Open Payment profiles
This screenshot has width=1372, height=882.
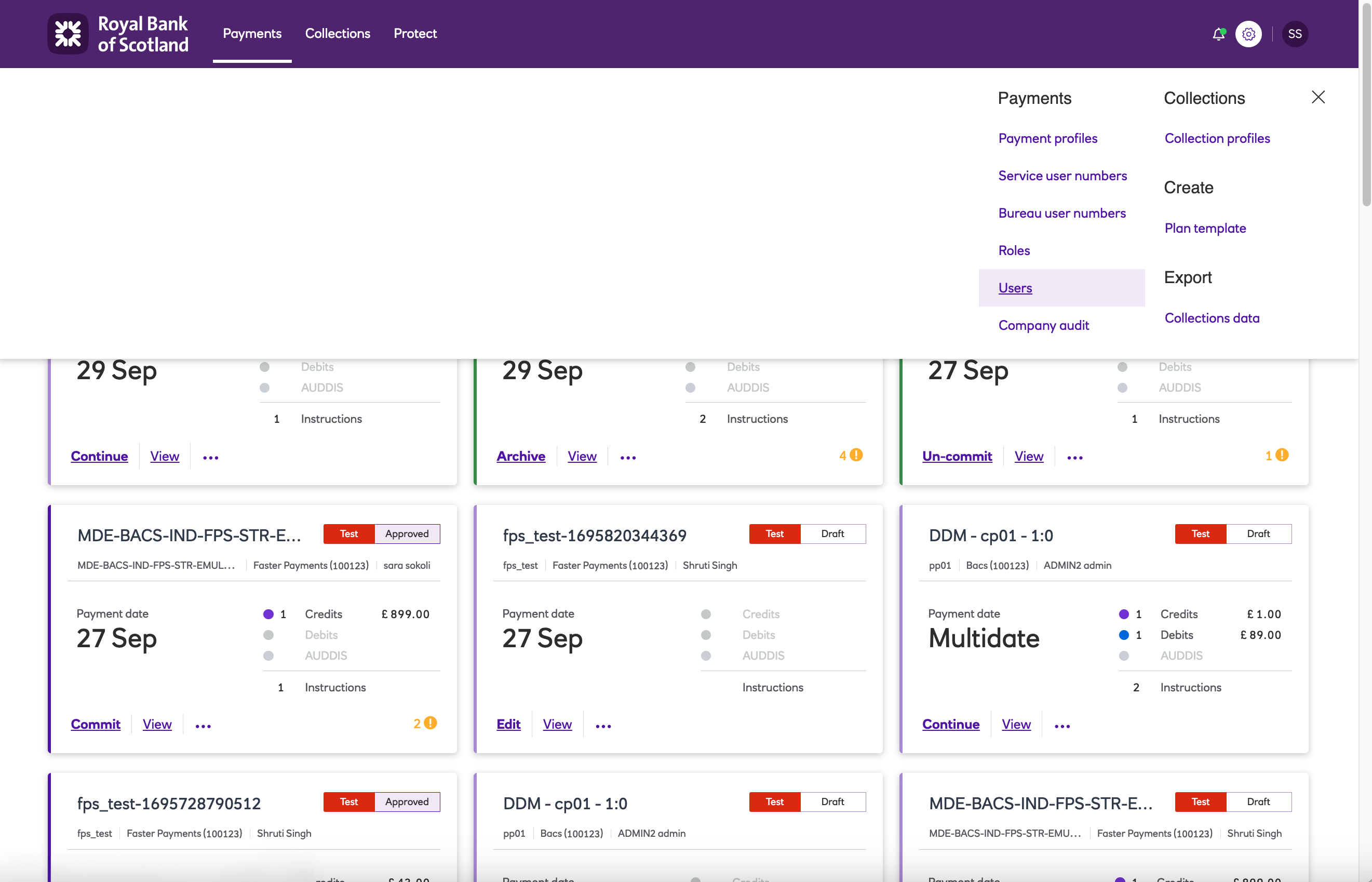click(1047, 138)
